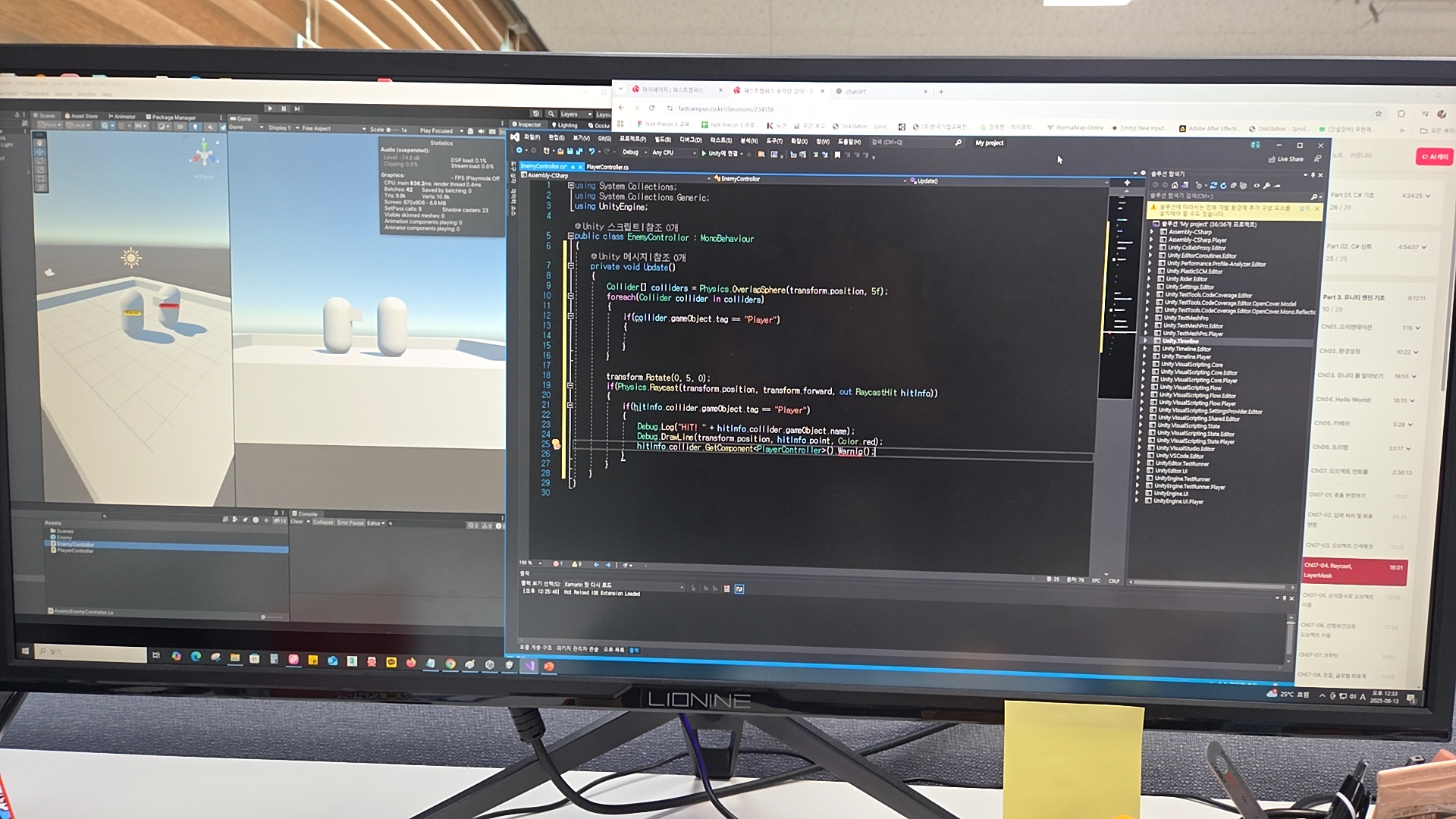
Task: Toggle Mute Audio in Game view
Action: coord(481,131)
